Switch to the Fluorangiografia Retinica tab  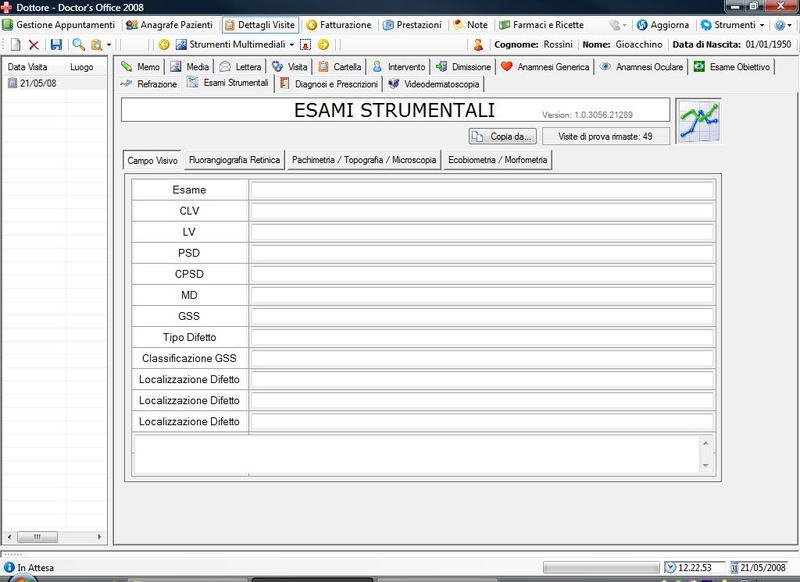point(234,160)
